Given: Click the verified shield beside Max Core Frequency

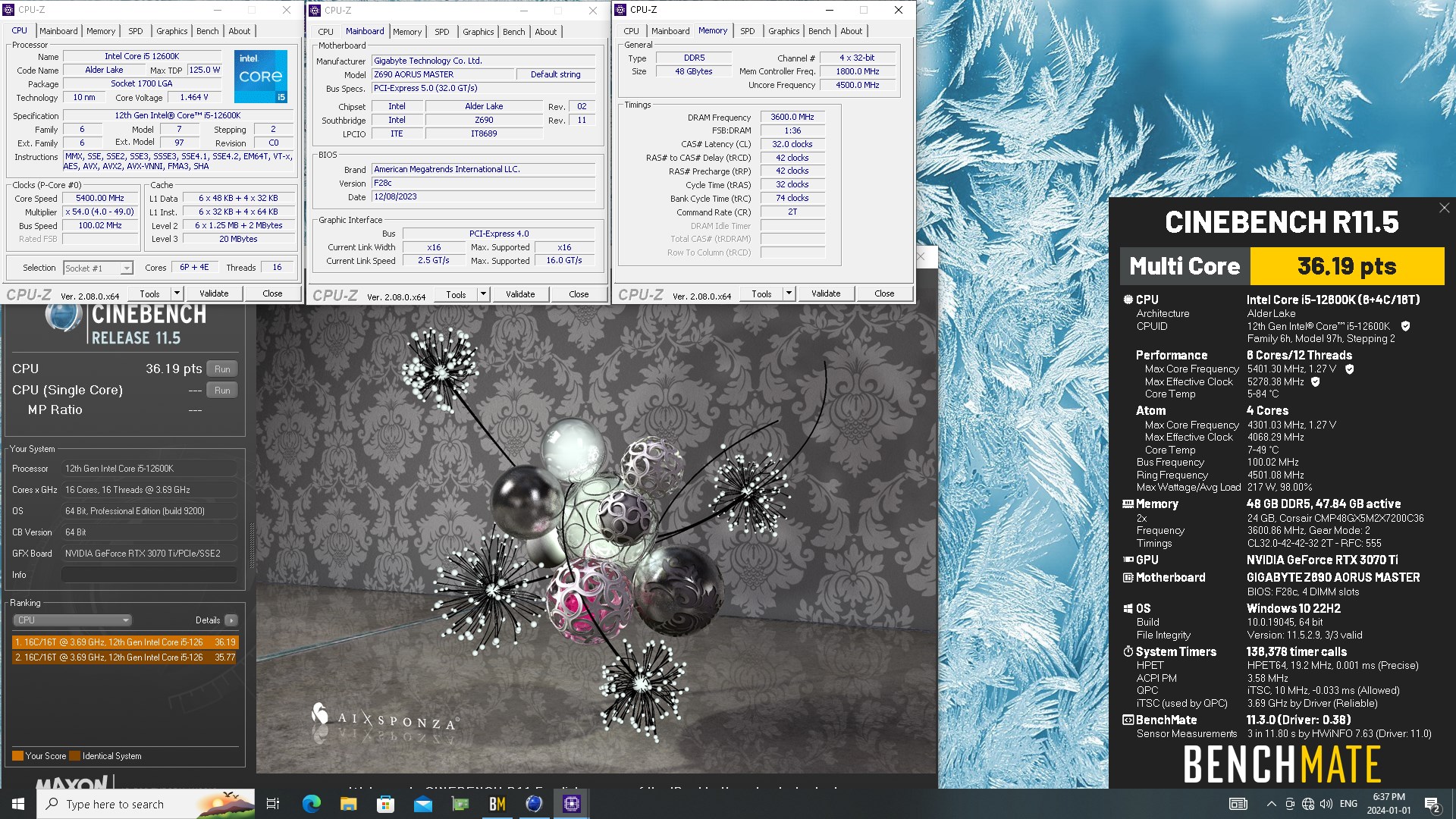Looking at the screenshot, I should (1350, 369).
